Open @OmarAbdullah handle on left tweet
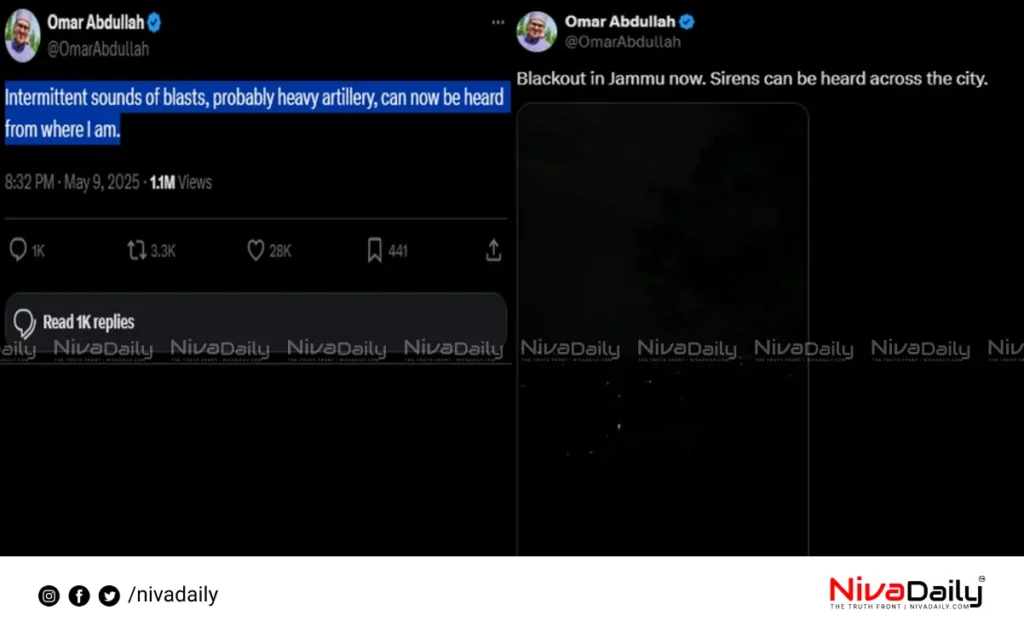Image resolution: width=1024 pixels, height=633 pixels. (x=98, y=49)
